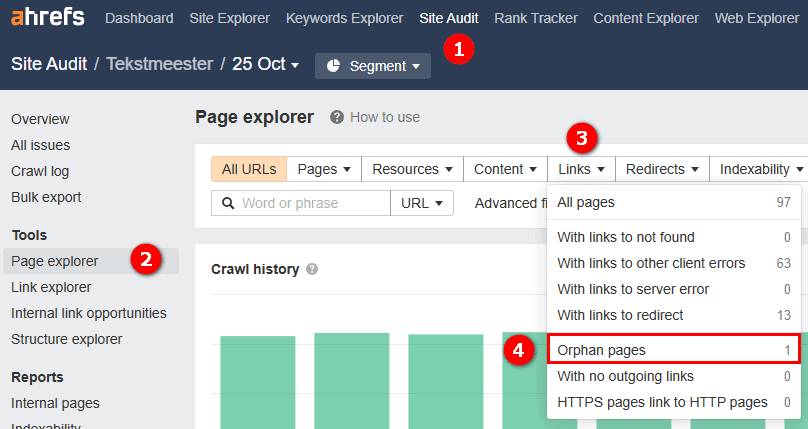Select With links to server error

point(674,289)
